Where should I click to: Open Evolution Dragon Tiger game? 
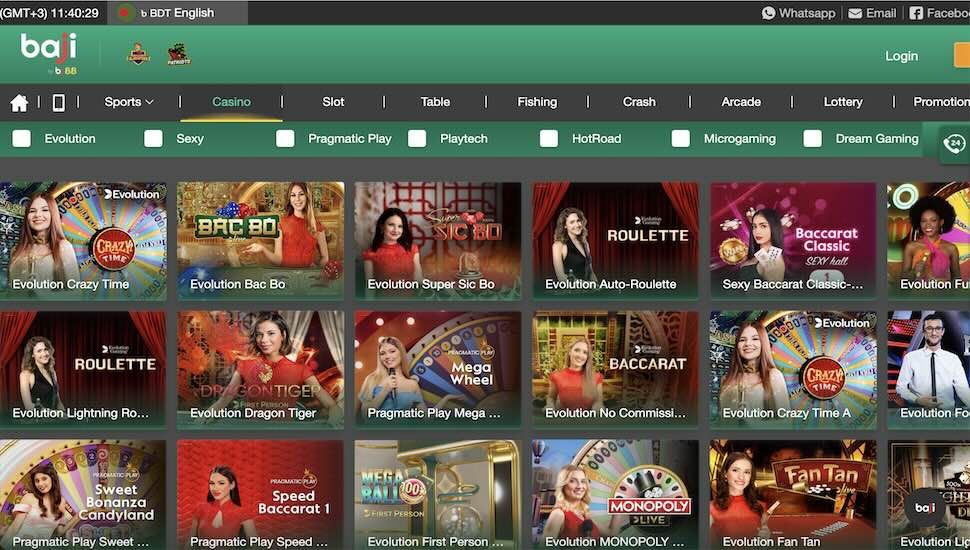[x=260, y=369]
